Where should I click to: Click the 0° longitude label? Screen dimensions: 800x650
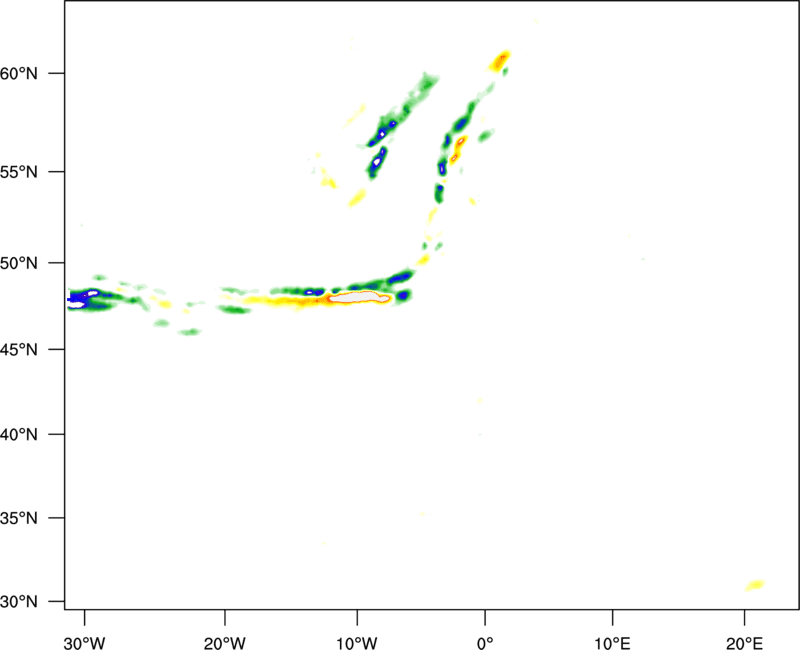coord(485,643)
